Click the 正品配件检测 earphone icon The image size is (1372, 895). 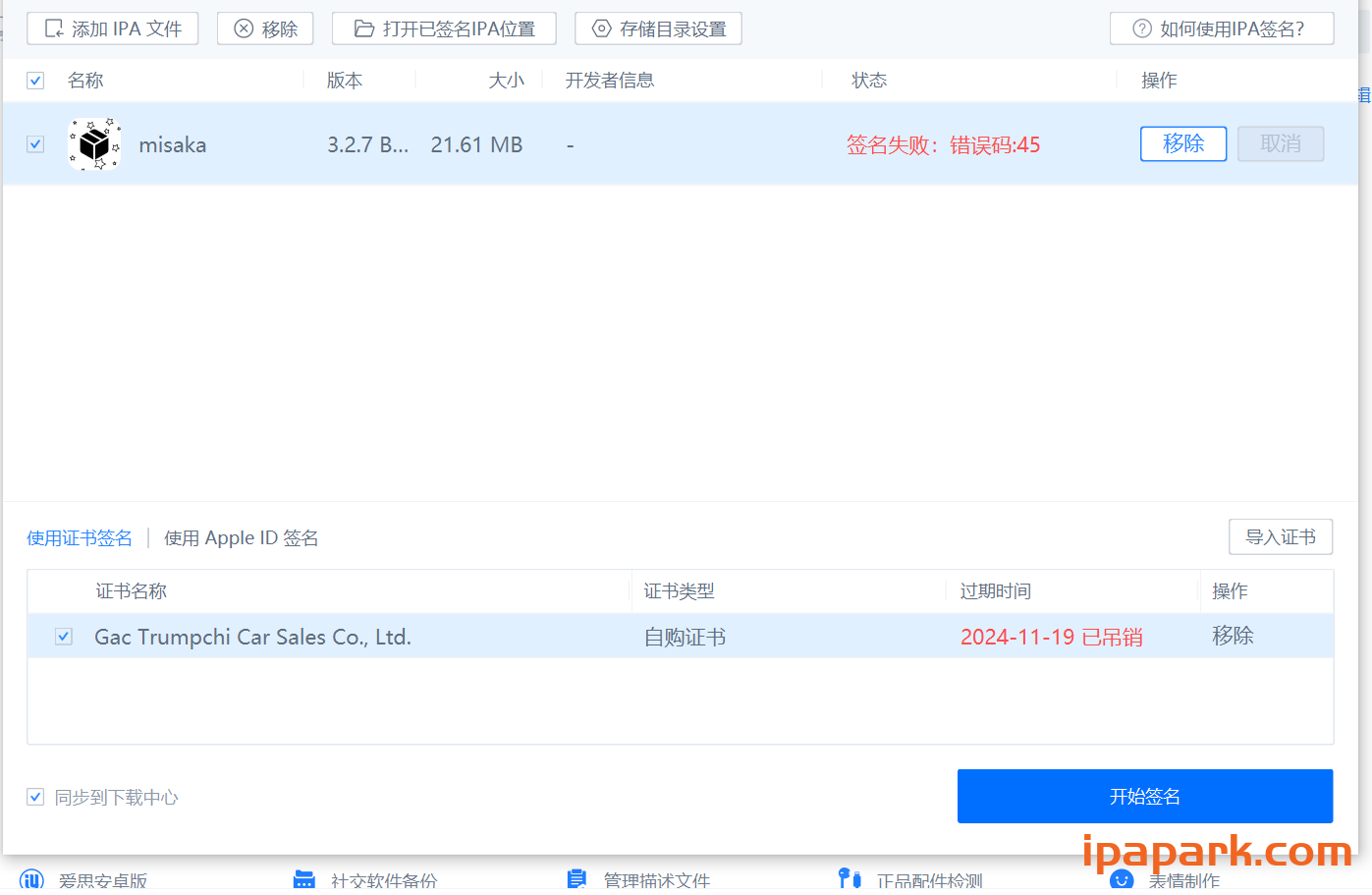(850, 877)
